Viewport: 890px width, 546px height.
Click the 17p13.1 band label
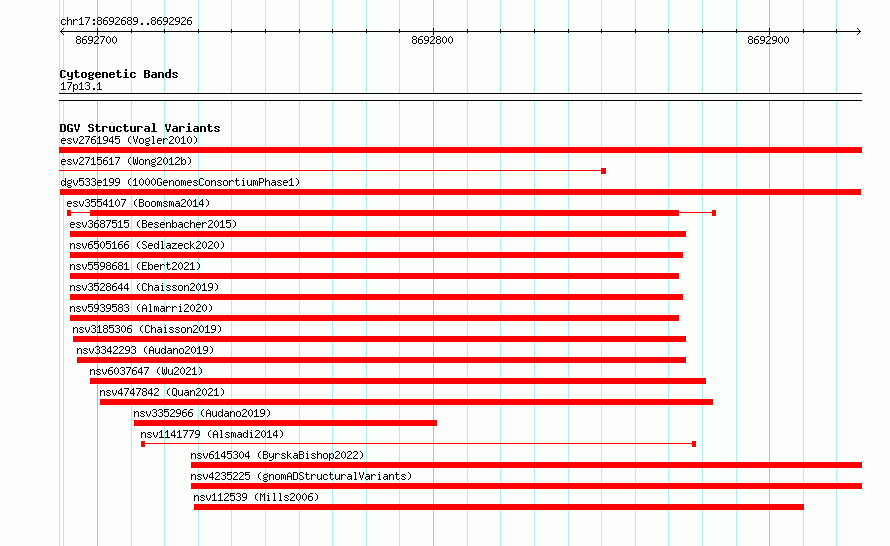(x=81, y=86)
